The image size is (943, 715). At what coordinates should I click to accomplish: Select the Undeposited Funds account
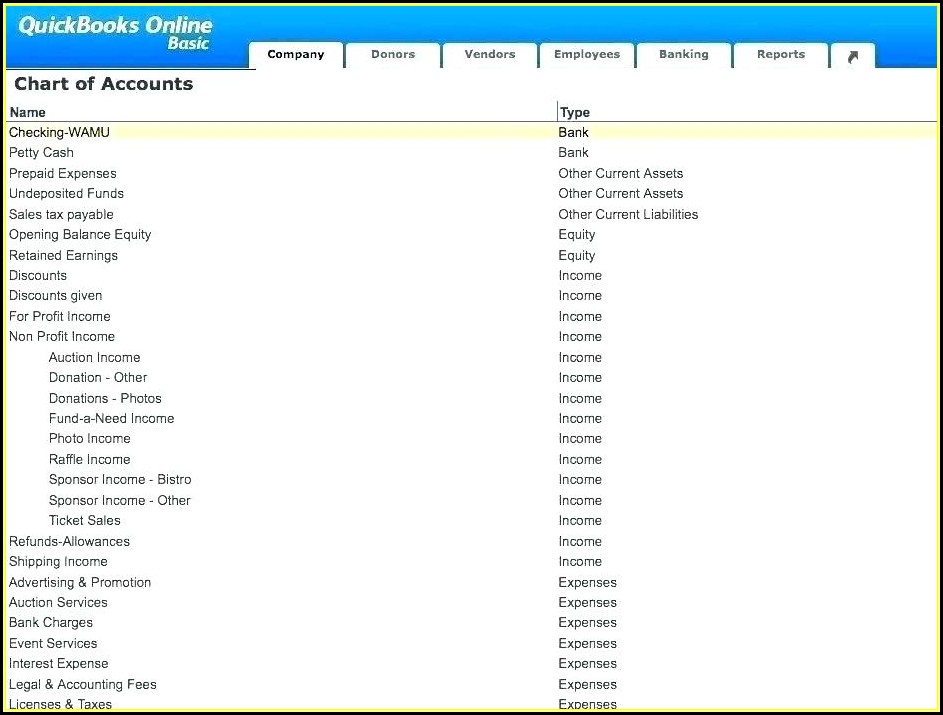pos(66,194)
